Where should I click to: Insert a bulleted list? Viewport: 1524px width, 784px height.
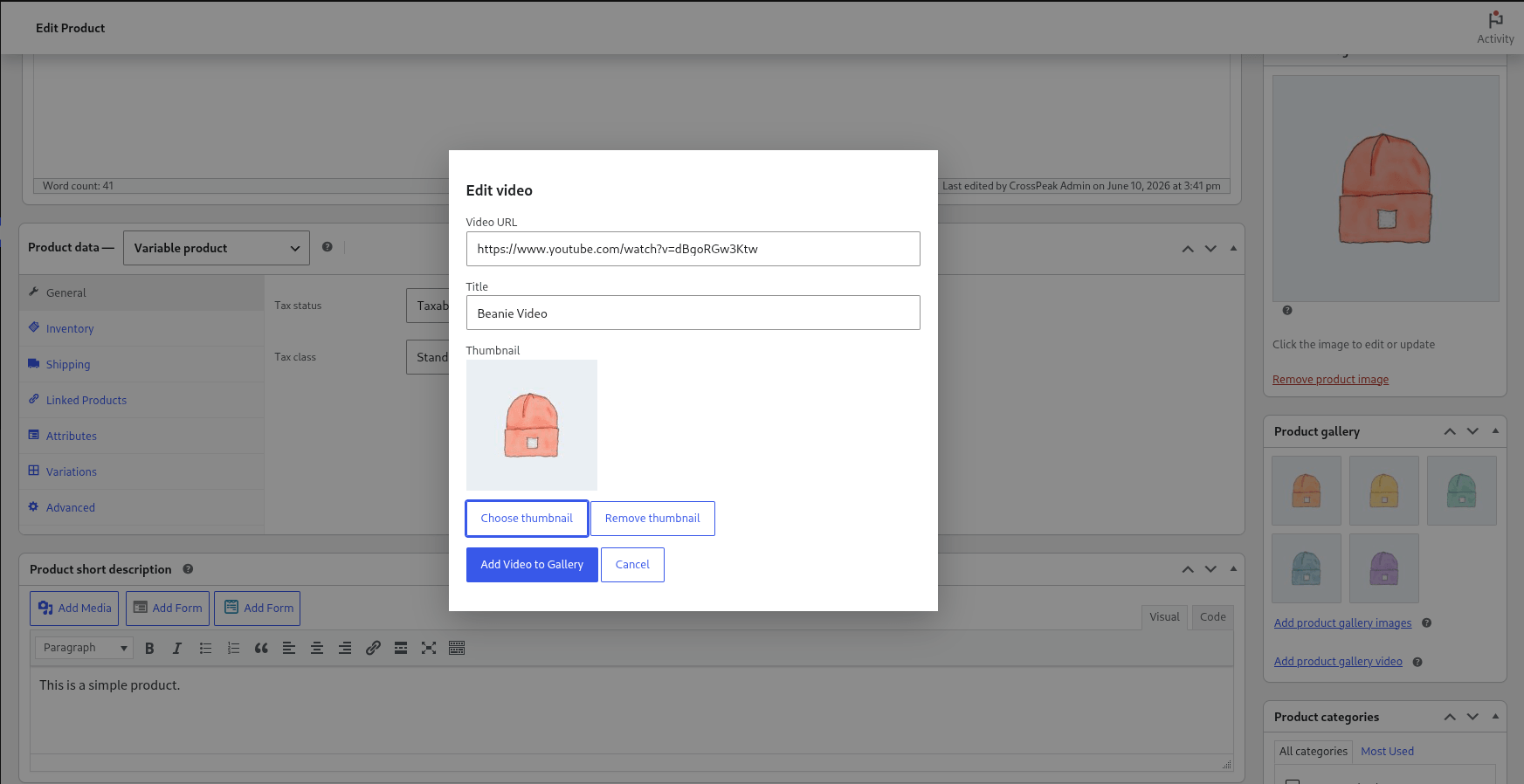point(205,648)
